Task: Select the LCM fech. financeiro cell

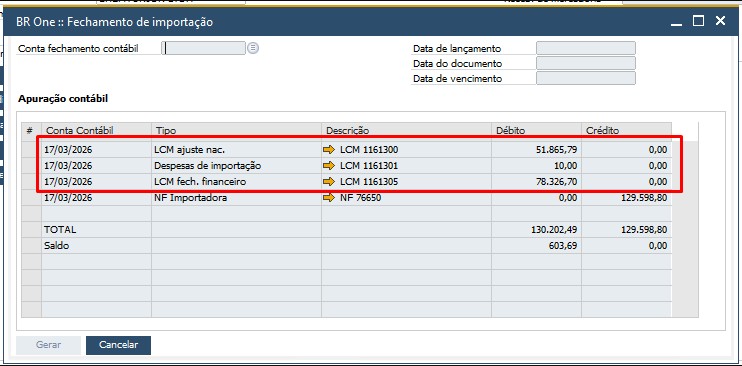Action: [x=236, y=181]
